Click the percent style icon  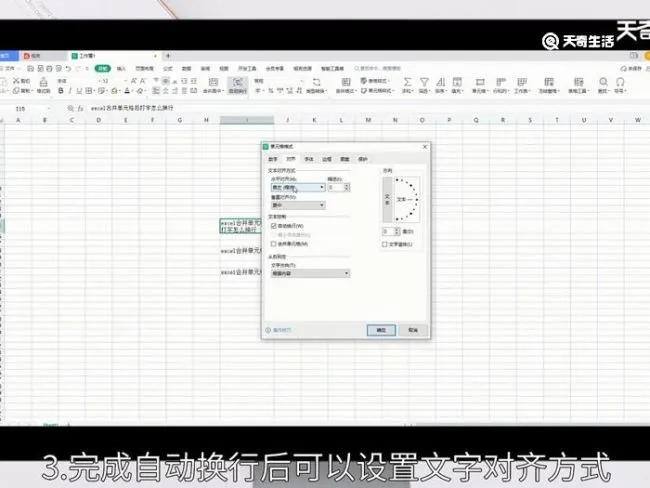pos(270,90)
